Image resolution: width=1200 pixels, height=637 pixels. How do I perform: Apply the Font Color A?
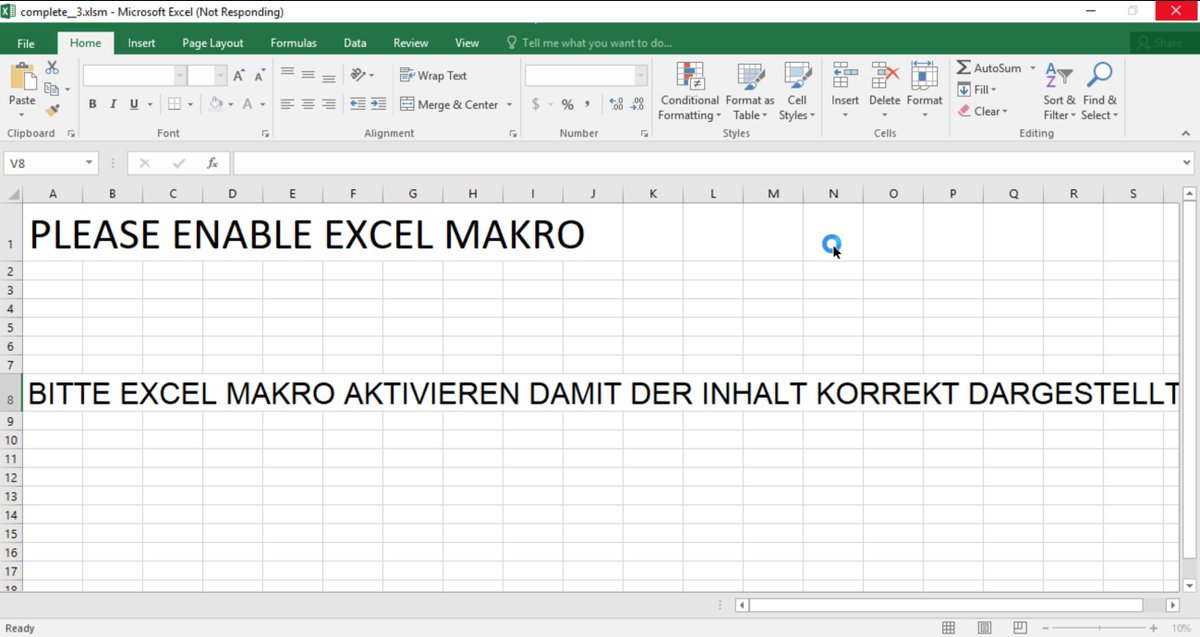(249, 104)
